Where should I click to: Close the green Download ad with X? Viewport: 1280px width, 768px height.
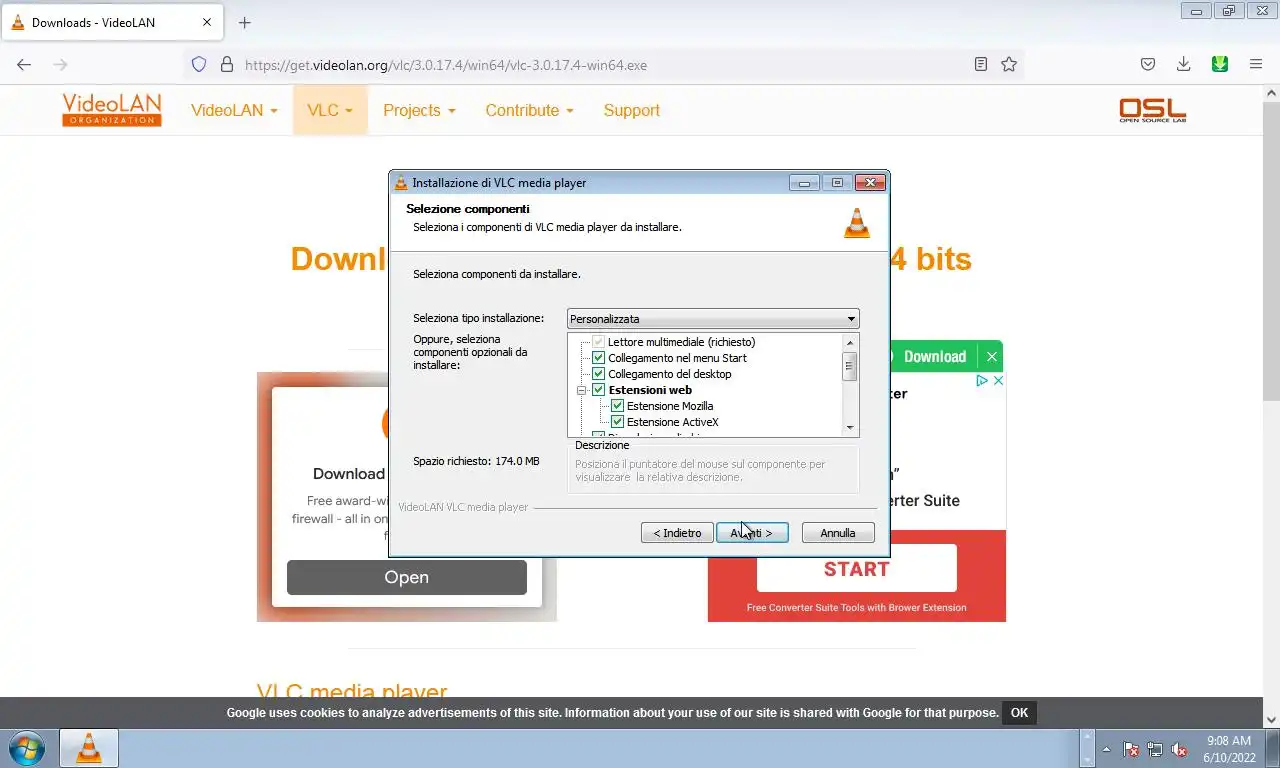coord(991,357)
